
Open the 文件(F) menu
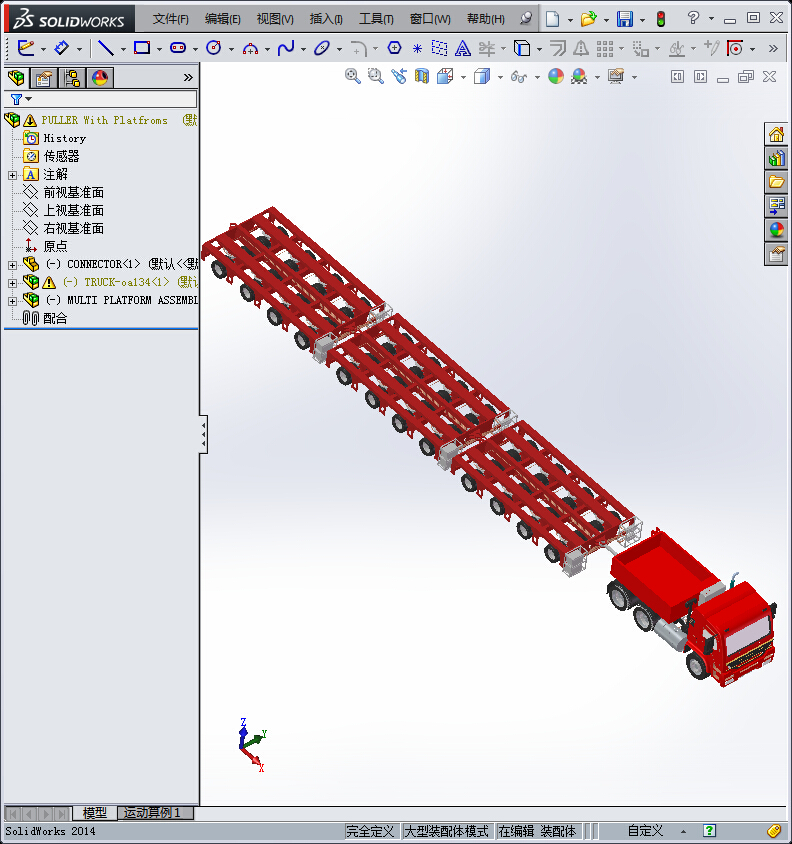tap(170, 19)
